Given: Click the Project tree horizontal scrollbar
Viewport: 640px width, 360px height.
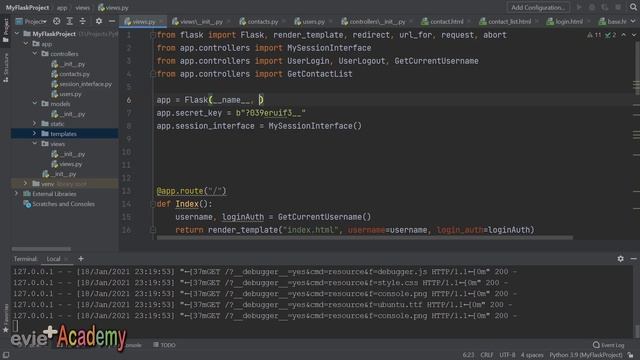Looking at the screenshot, I should tap(41, 249).
